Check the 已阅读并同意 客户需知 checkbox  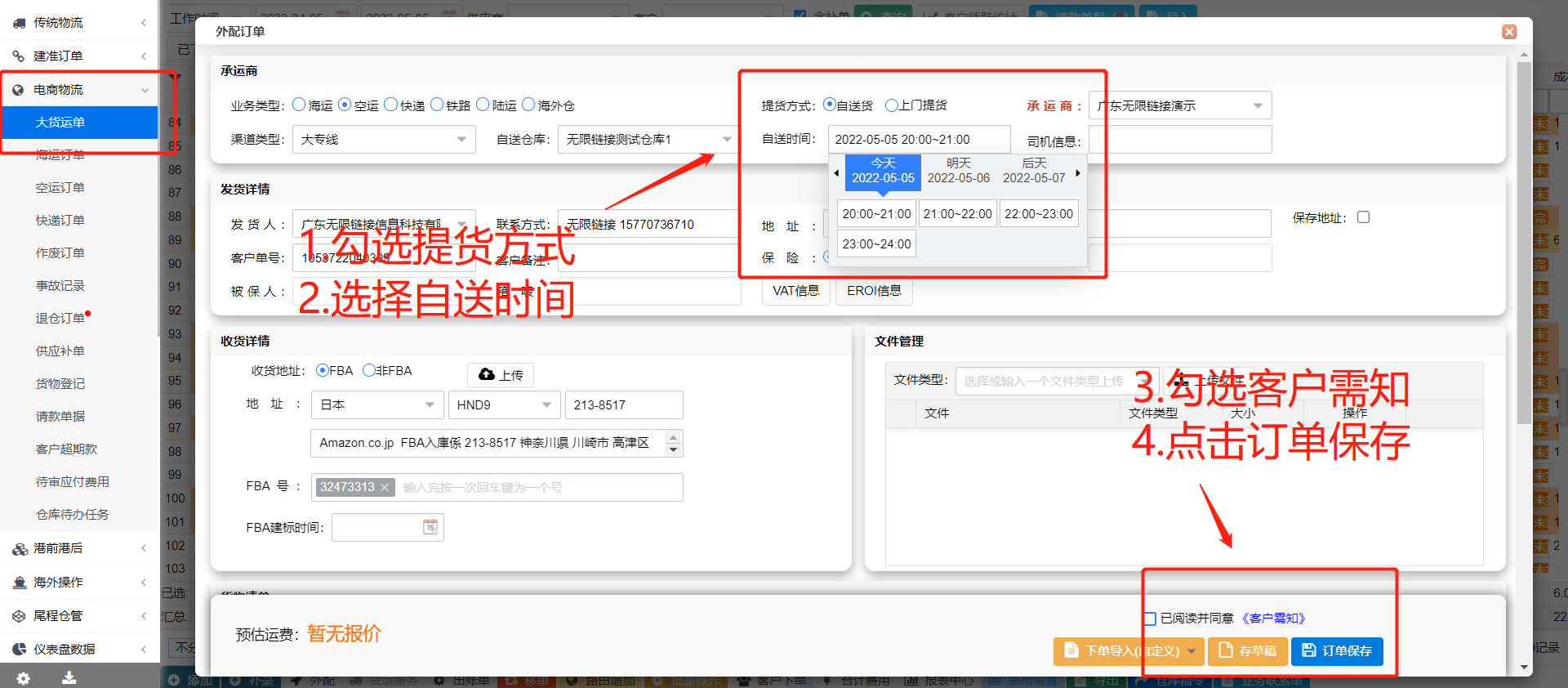click(x=1150, y=619)
